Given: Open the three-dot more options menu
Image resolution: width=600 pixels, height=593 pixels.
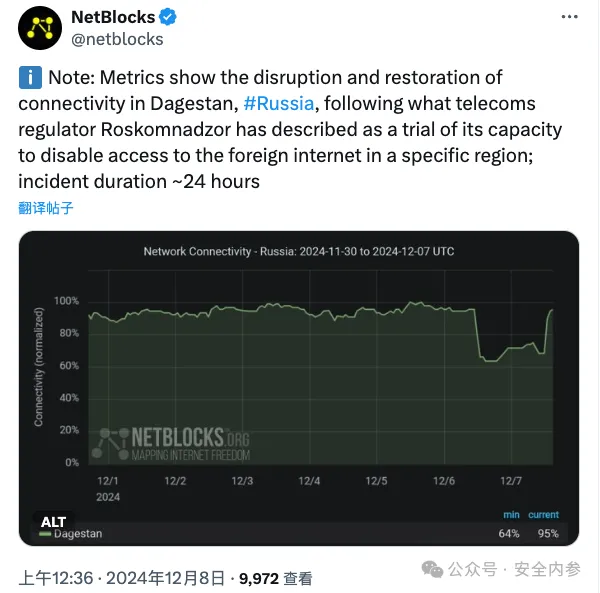Looking at the screenshot, I should pos(569,17).
